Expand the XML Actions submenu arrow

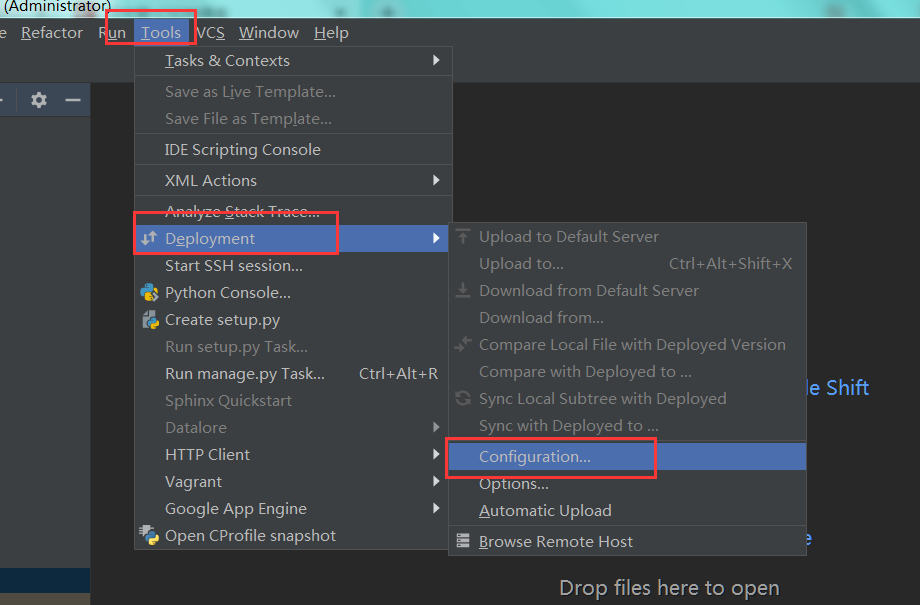436,180
